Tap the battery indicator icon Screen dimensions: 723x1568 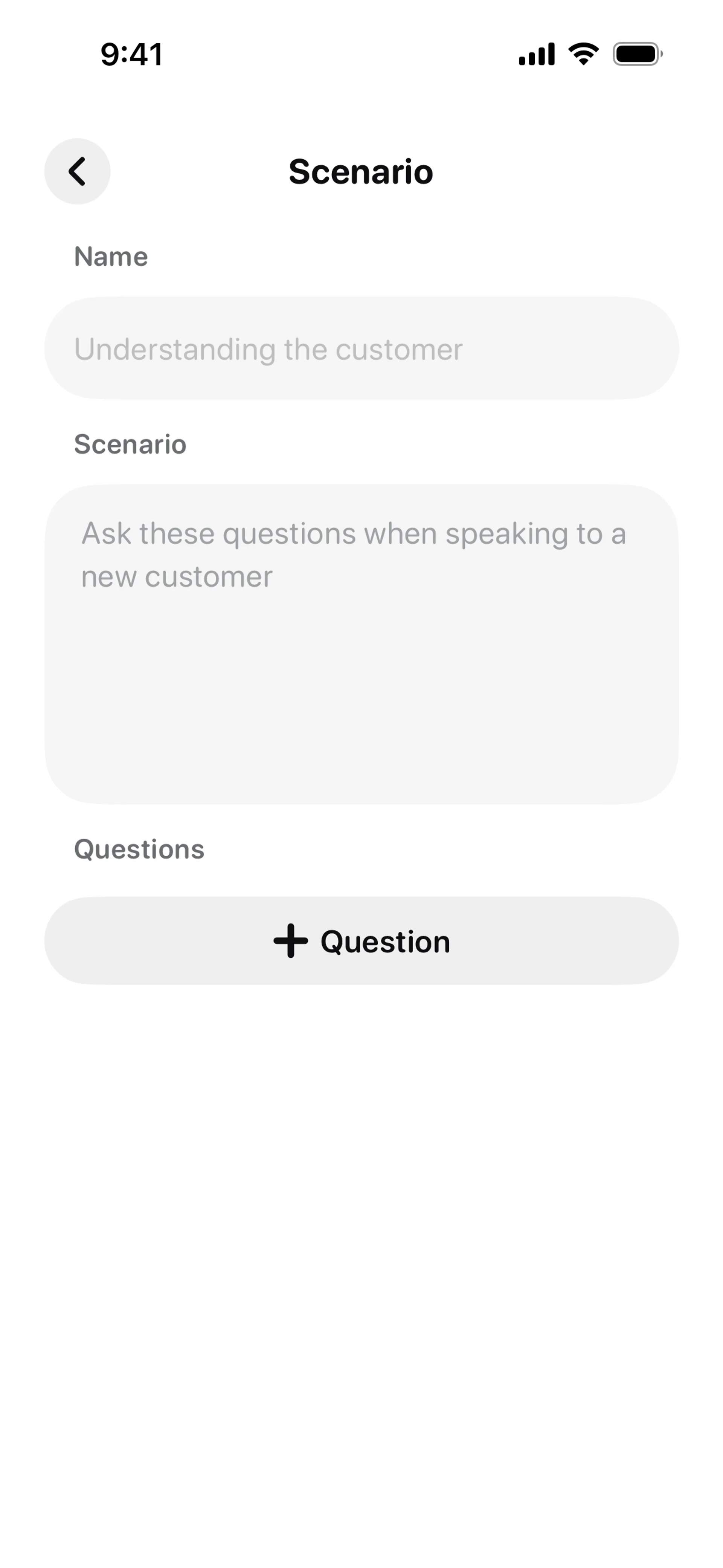[637, 54]
